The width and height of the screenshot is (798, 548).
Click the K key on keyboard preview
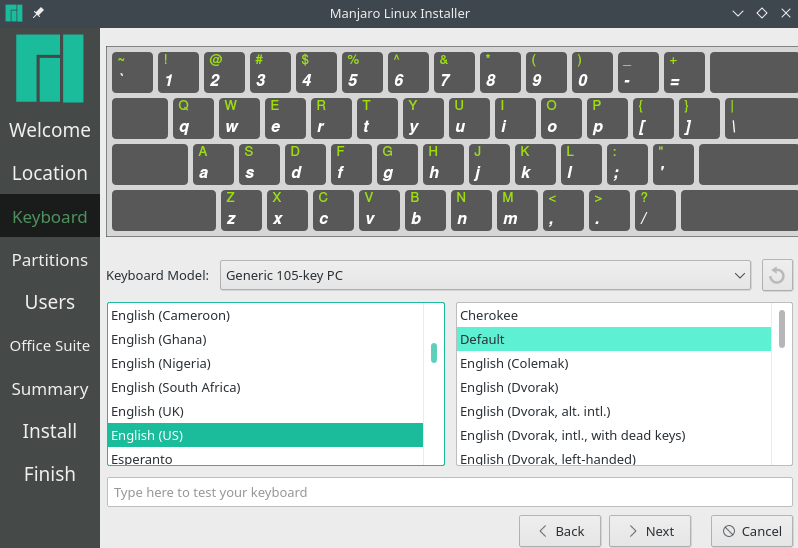535,164
